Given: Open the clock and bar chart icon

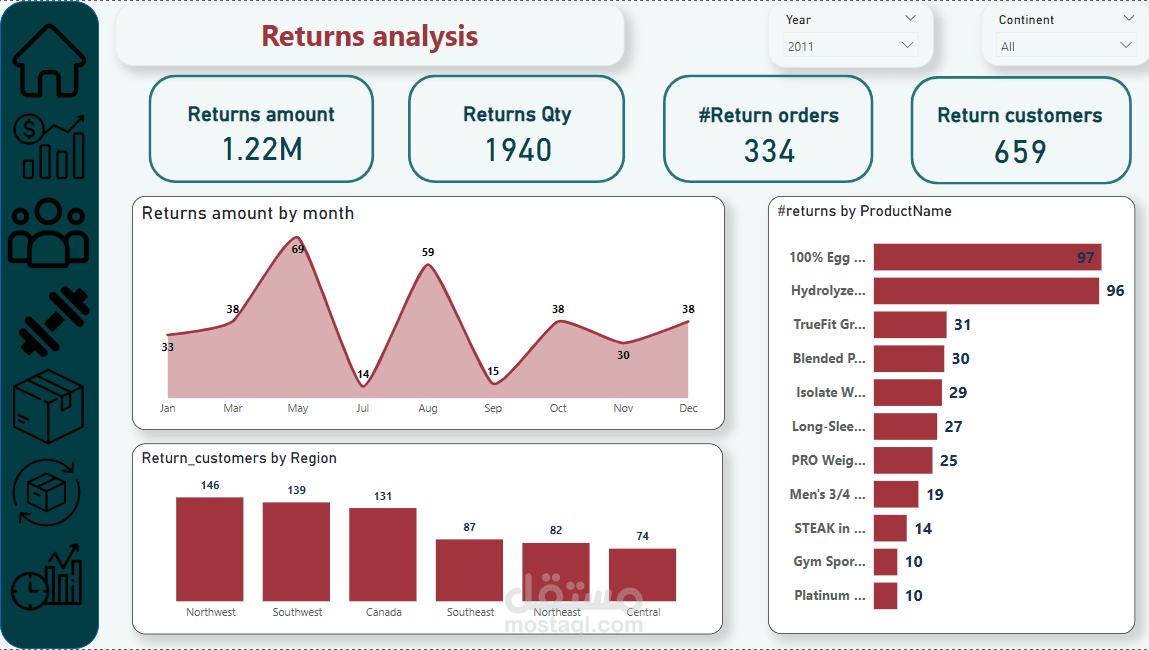Looking at the screenshot, I should [47, 577].
